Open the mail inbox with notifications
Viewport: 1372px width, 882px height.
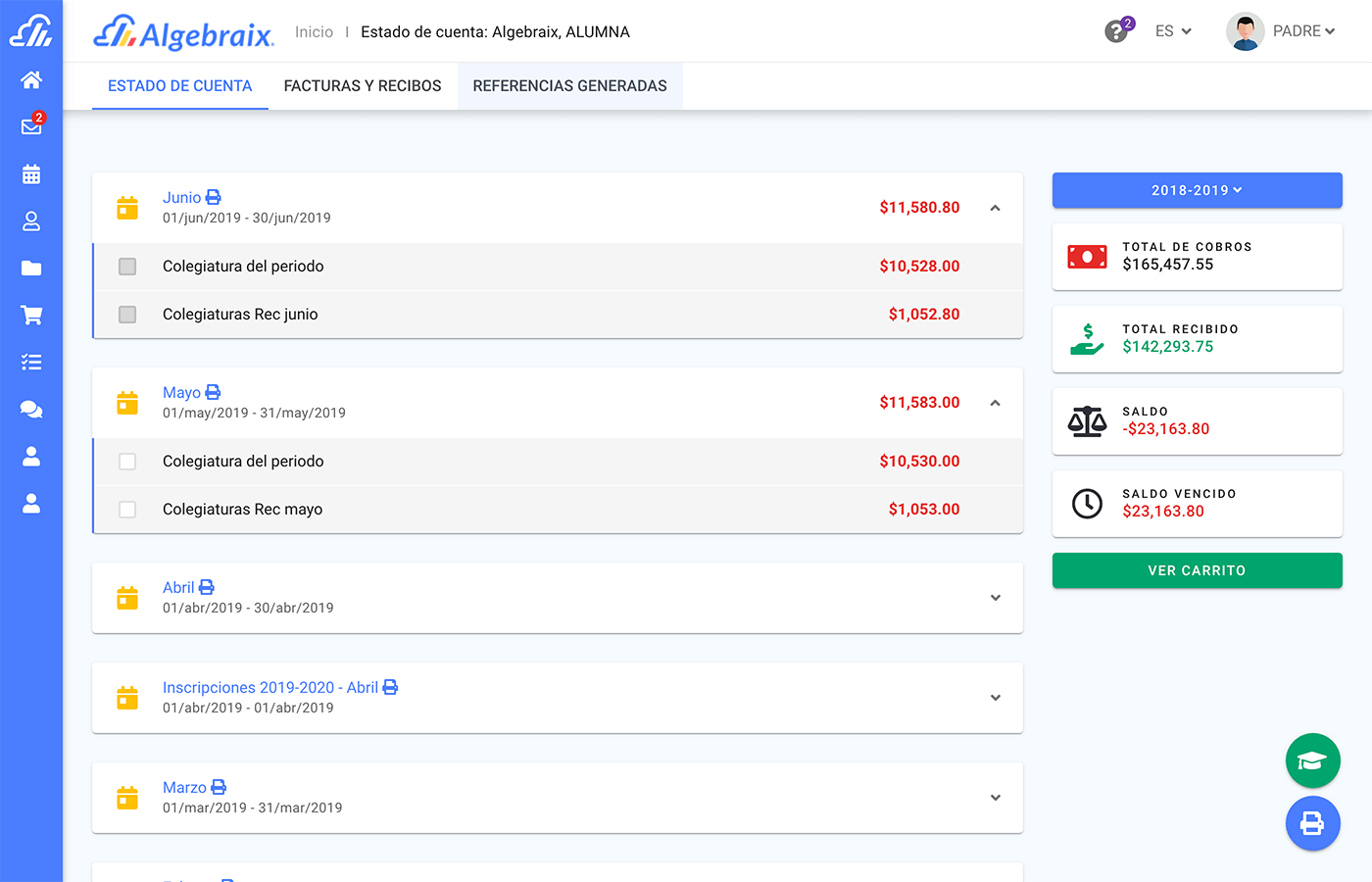click(31, 126)
